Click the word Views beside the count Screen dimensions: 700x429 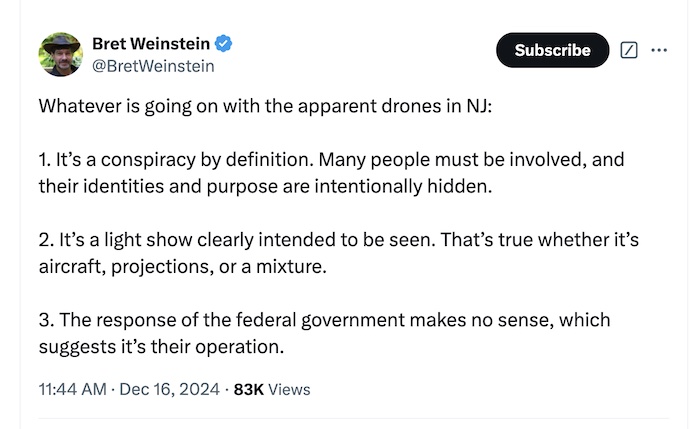pyautogui.click(x=290, y=389)
